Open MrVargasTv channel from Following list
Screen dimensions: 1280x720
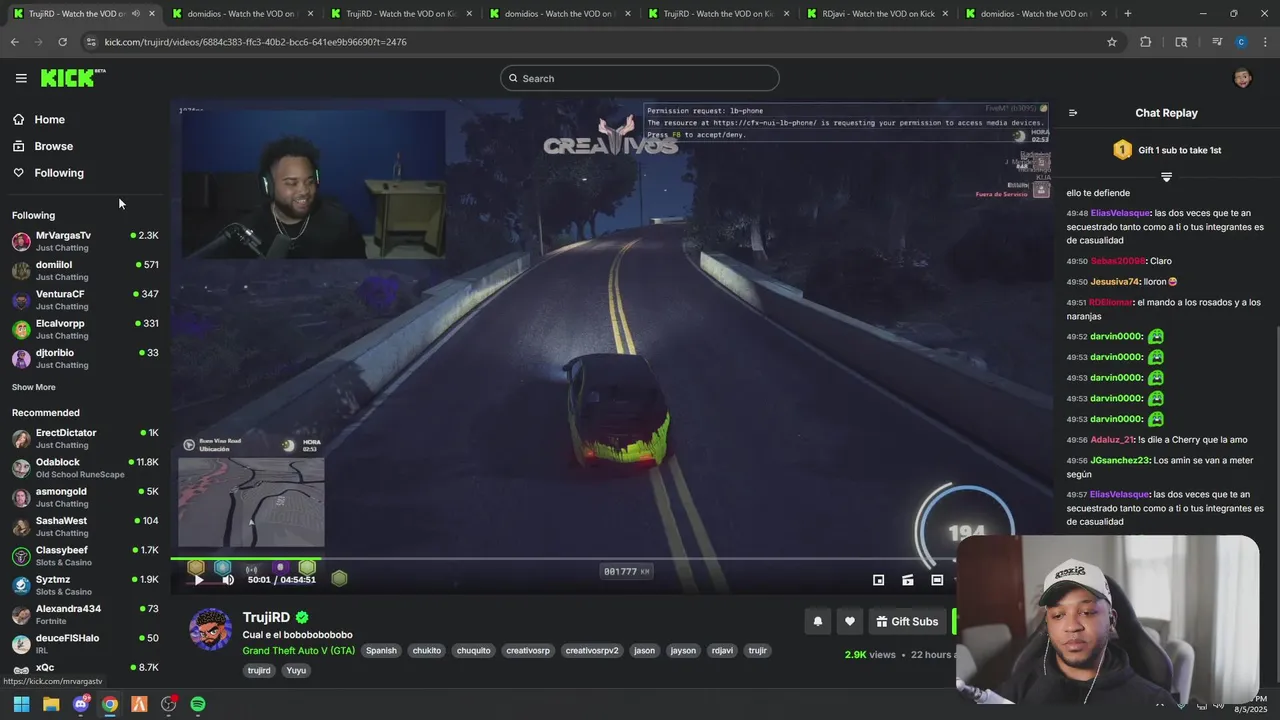[85, 241]
